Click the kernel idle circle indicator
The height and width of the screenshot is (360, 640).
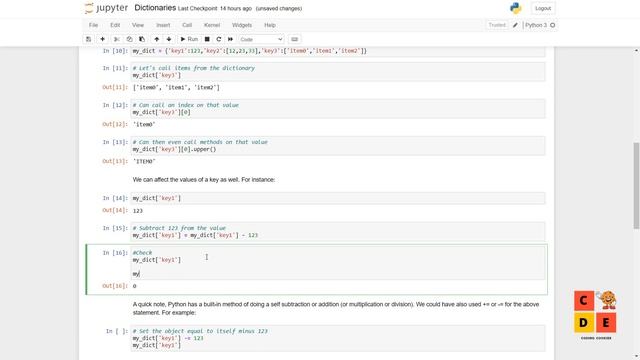coord(552,25)
